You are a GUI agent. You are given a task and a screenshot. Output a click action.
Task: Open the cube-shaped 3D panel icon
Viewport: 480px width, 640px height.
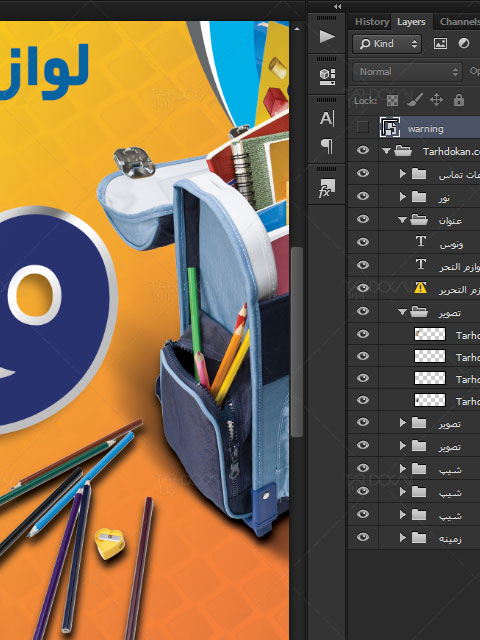point(327,76)
